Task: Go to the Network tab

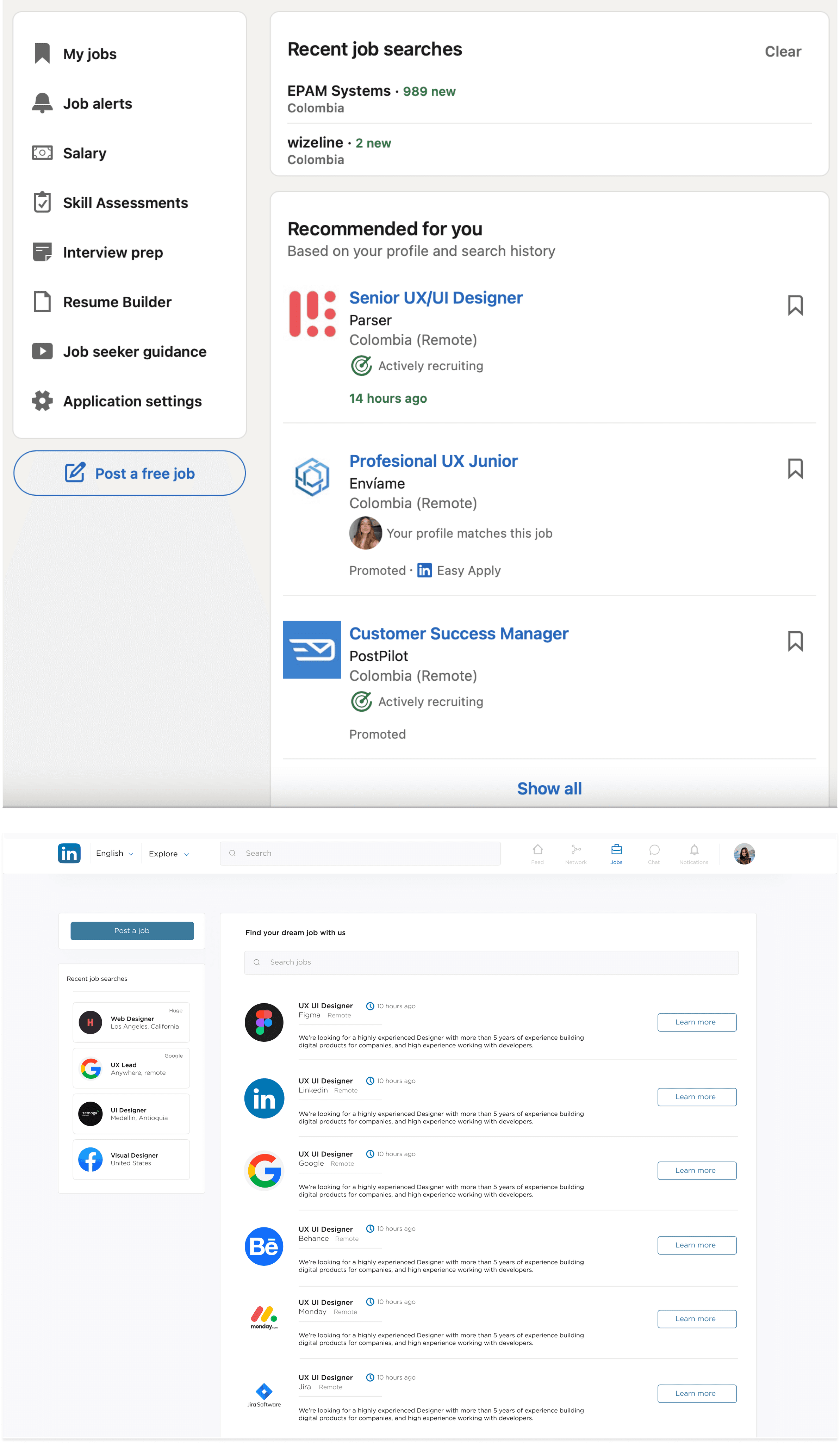Action: click(x=576, y=853)
